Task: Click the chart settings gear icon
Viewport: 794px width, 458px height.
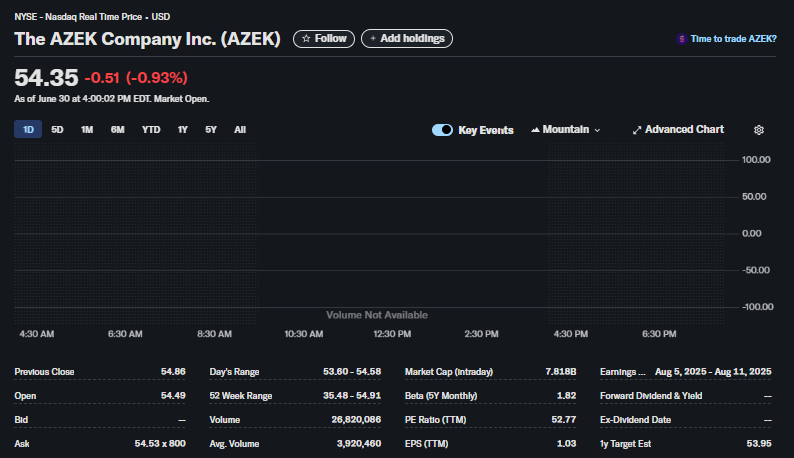Action: point(759,130)
